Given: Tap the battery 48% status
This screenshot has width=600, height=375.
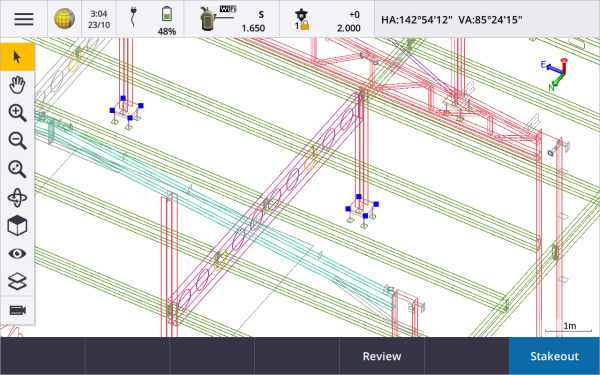Looking at the screenshot, I should pos(167,20).
